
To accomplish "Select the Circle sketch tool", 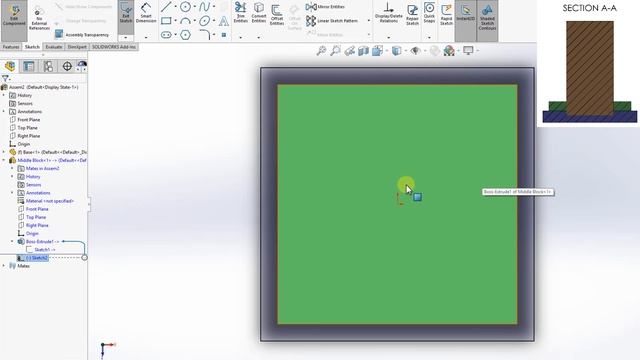I will (x=185, y=7).
